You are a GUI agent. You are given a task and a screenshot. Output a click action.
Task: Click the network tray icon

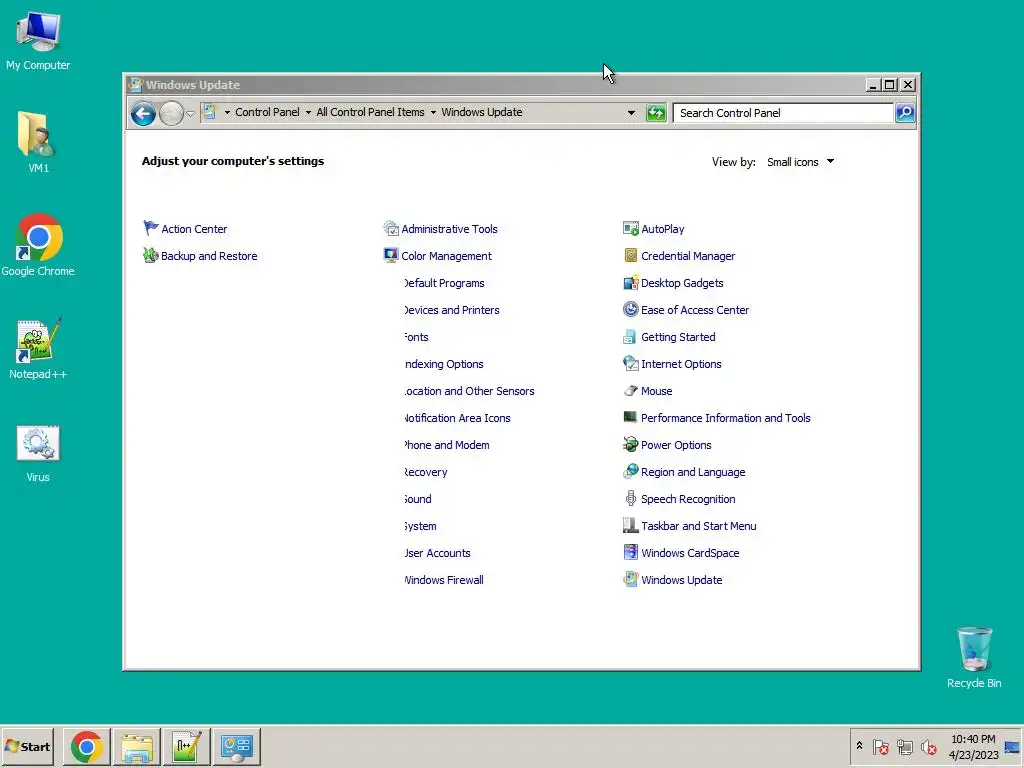(x=904, y=746)
